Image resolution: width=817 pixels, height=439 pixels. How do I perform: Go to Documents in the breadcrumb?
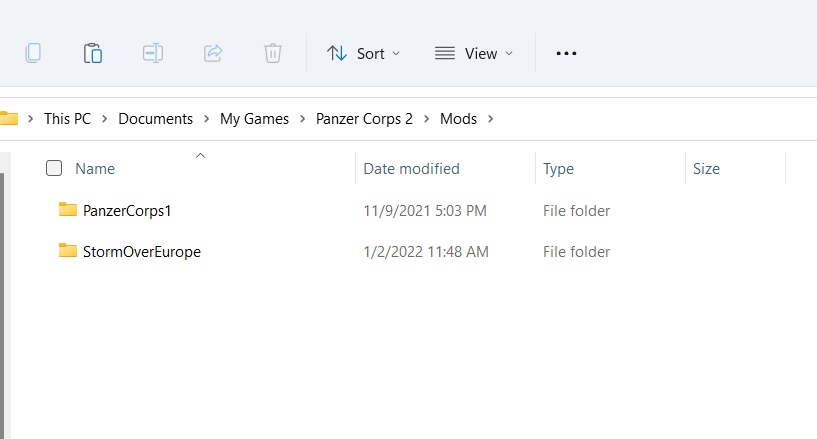tap(155, 119)
